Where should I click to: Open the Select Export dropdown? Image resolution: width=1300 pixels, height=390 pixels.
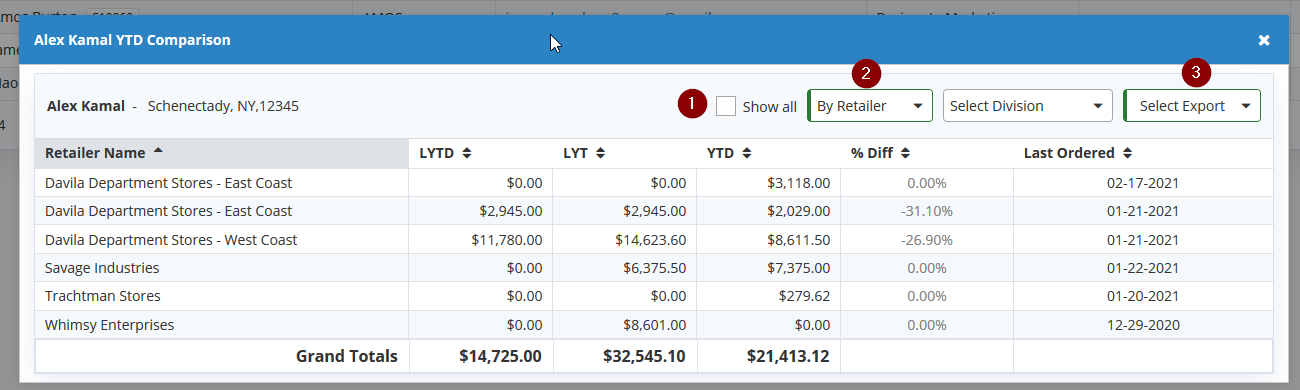click(x=1192, y=106)
